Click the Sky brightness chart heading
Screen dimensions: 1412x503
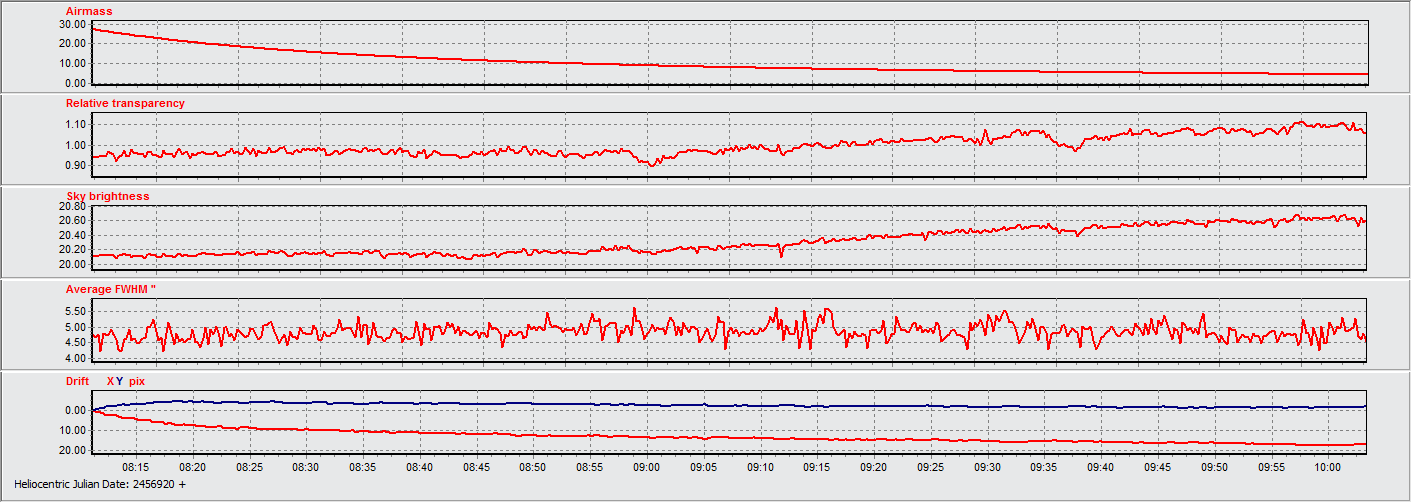coord(107,196)
